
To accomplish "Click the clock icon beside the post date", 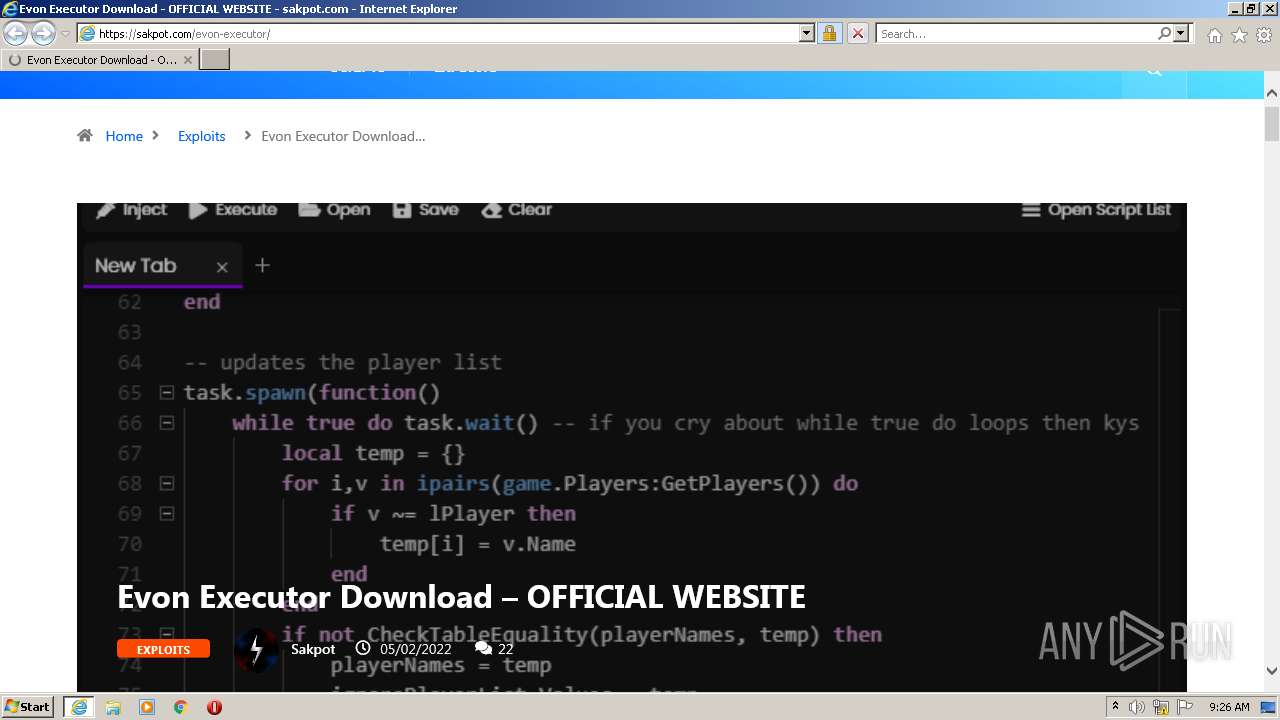I will click(x=363, y=649).
